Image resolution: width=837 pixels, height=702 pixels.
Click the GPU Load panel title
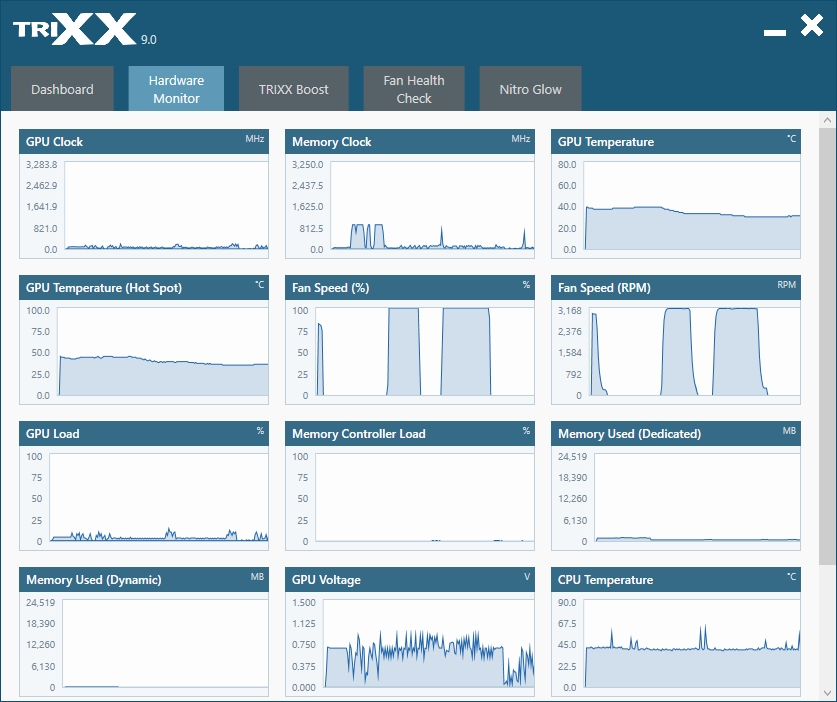pos(52,434)
